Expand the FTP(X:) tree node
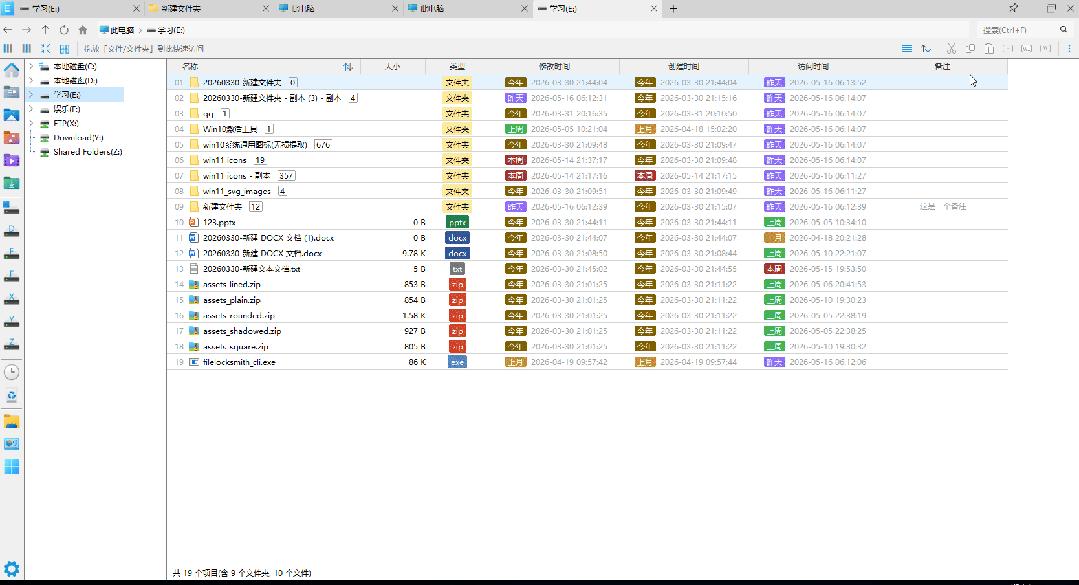Image resolution: width=1079 pixels, height=585 pixels. (31, 123)
